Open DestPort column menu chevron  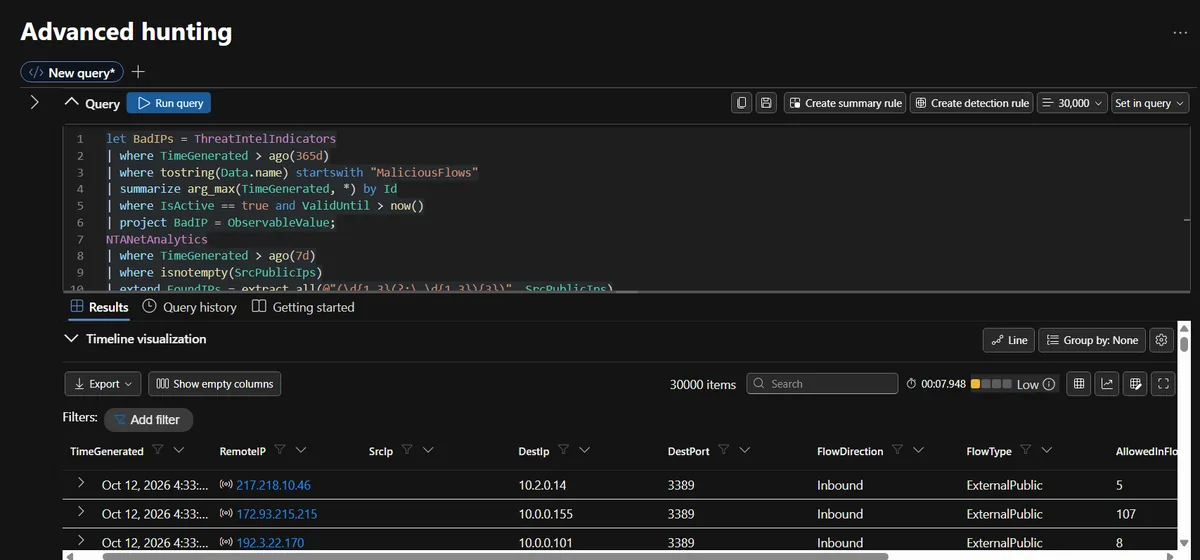tap(745, 451)
